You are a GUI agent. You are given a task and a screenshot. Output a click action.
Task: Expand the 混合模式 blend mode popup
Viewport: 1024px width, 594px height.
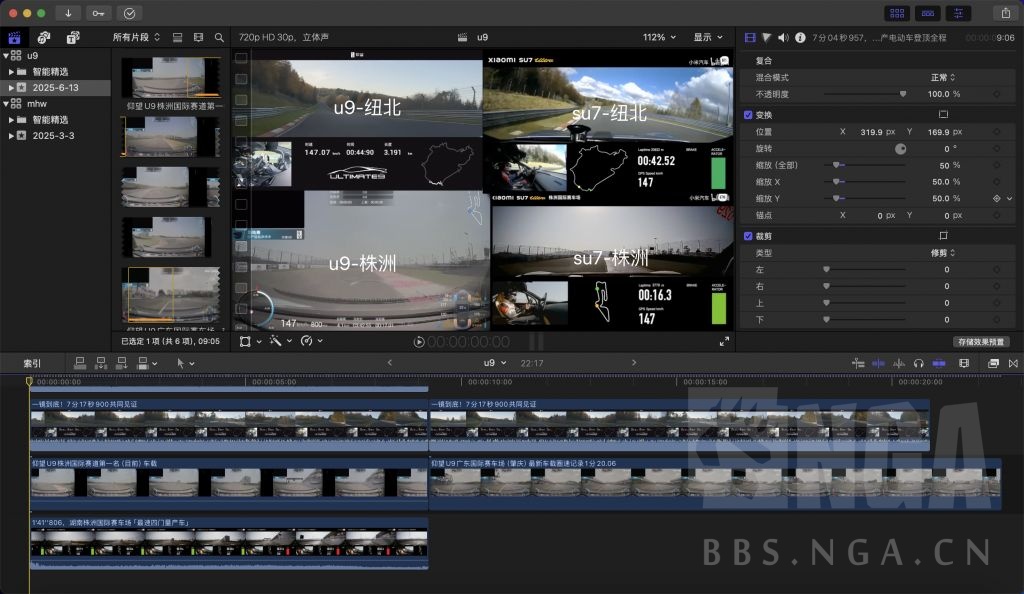pyautogui.click(x=942, y=77)
